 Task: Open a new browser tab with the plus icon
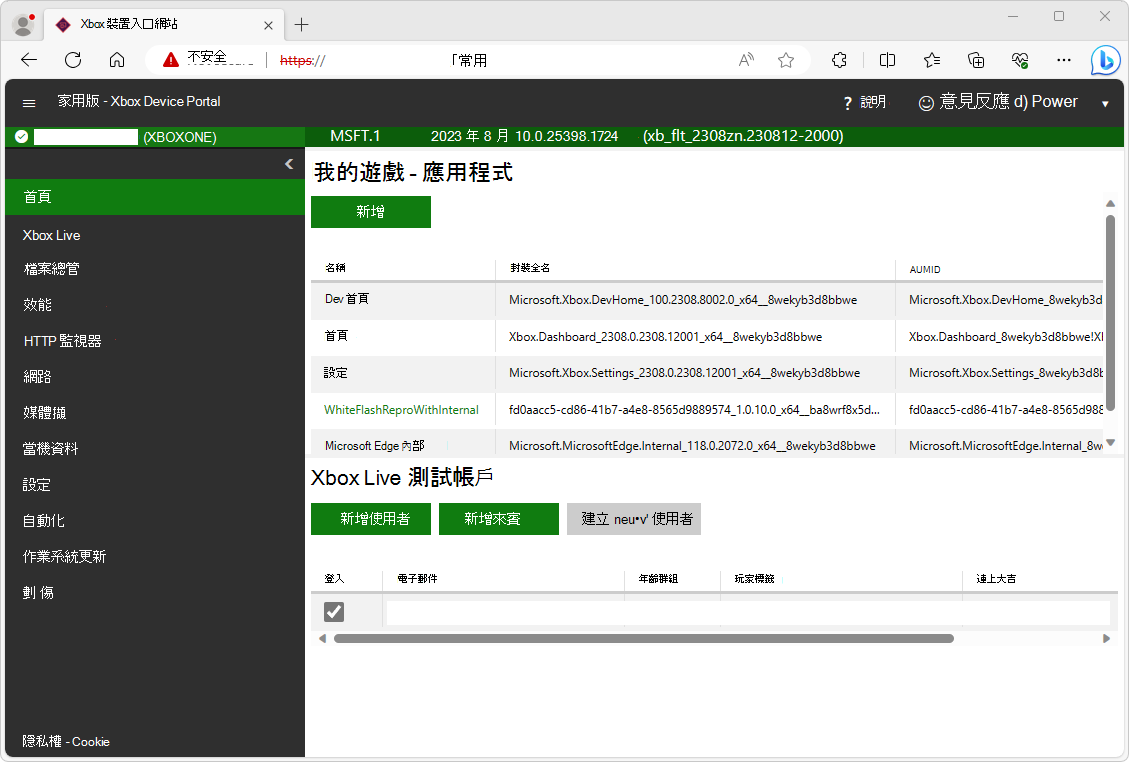coord(301,24)
